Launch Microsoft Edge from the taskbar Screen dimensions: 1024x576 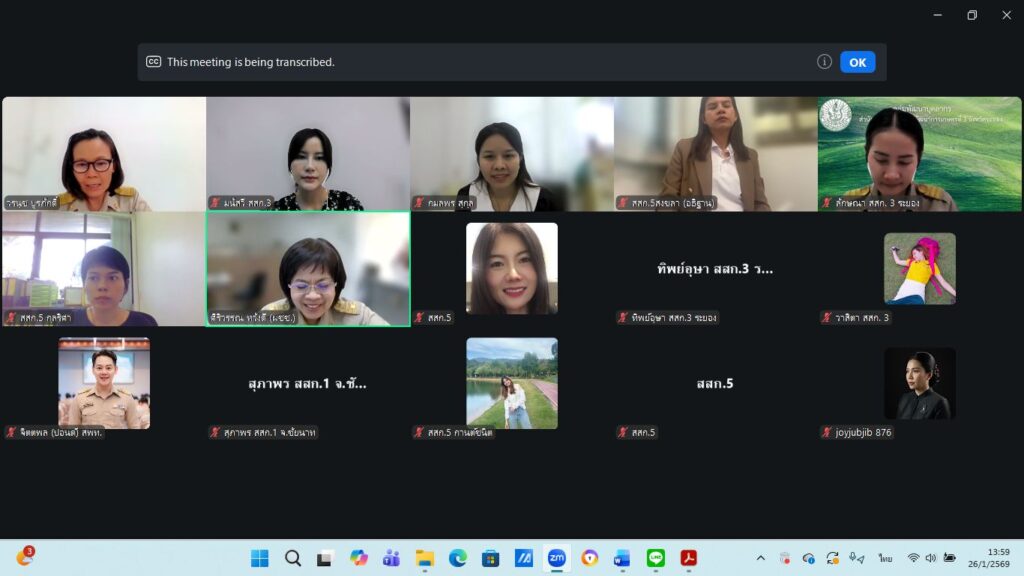coord(457,558)
